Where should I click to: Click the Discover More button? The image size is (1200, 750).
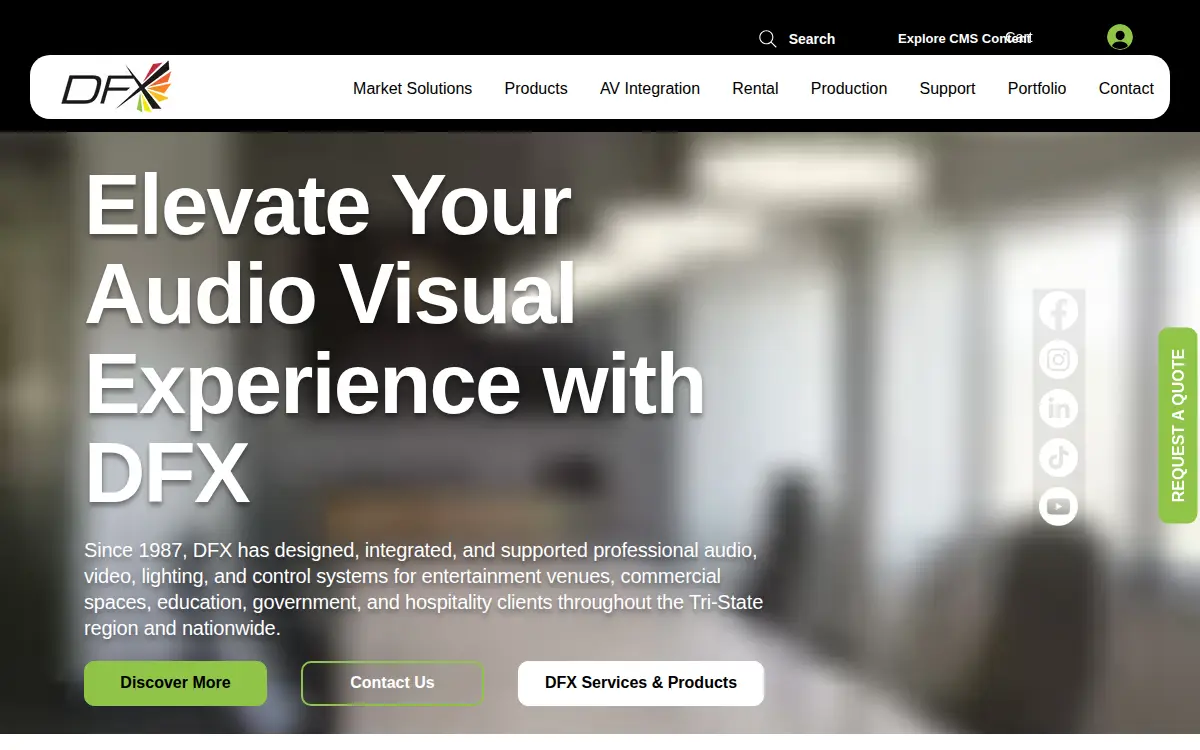(175, 683)
